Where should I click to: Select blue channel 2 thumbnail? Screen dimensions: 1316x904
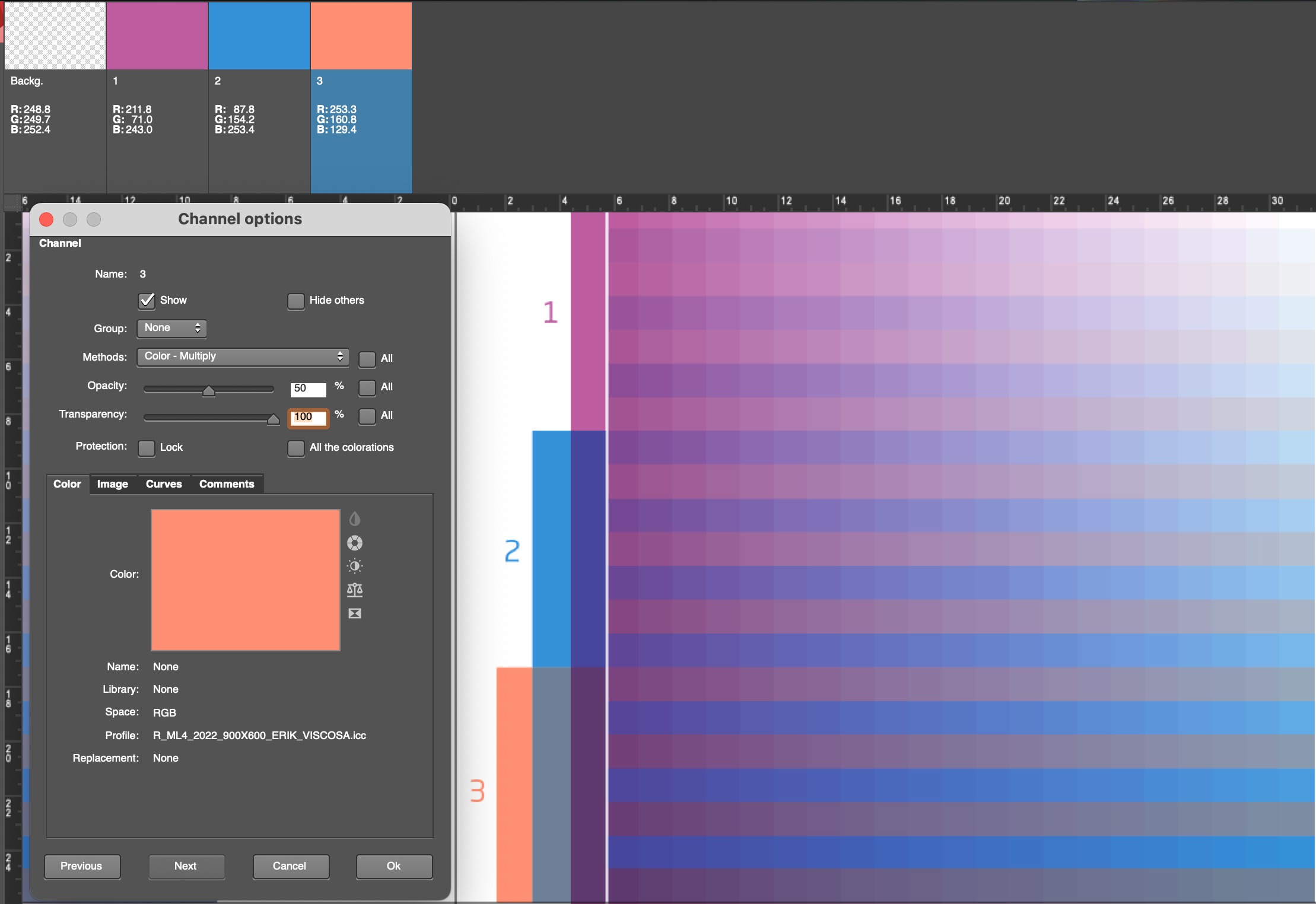[259, 36]
